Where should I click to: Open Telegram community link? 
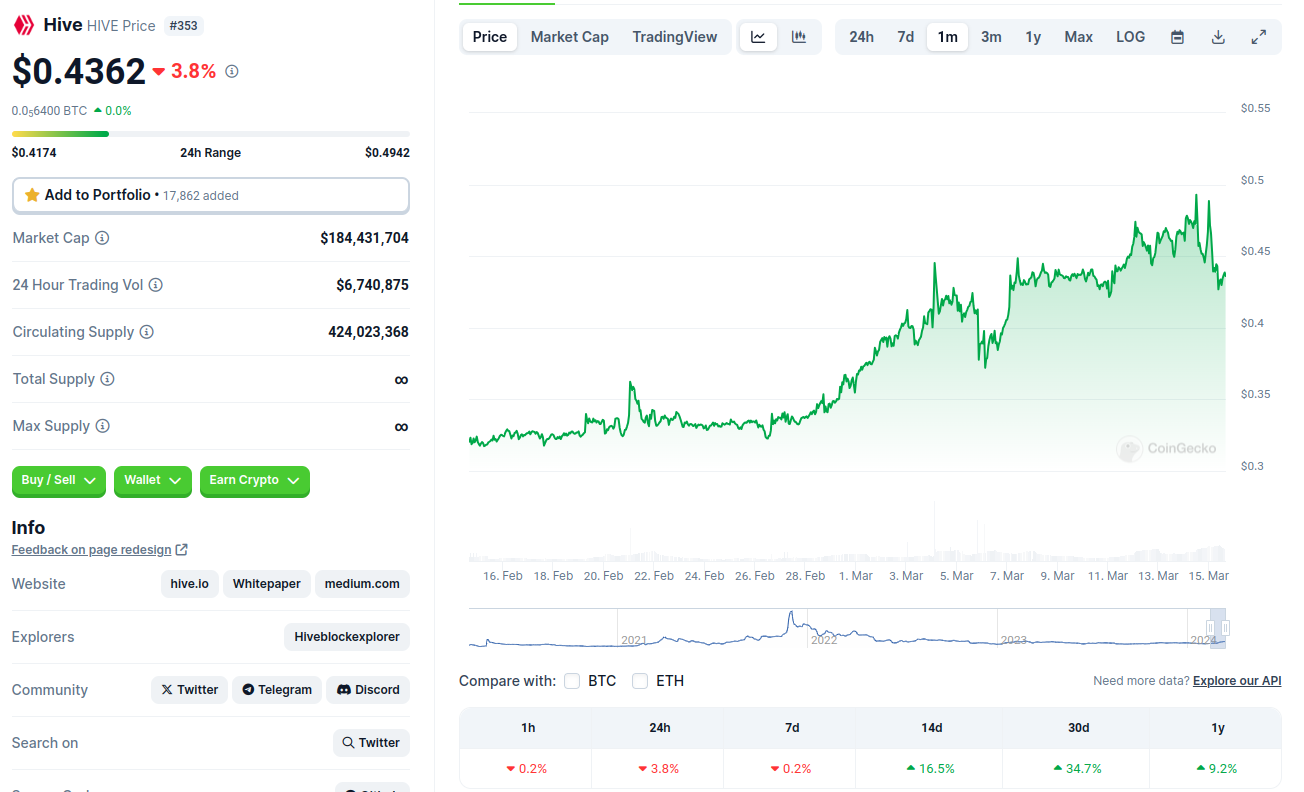click(277, 690)
